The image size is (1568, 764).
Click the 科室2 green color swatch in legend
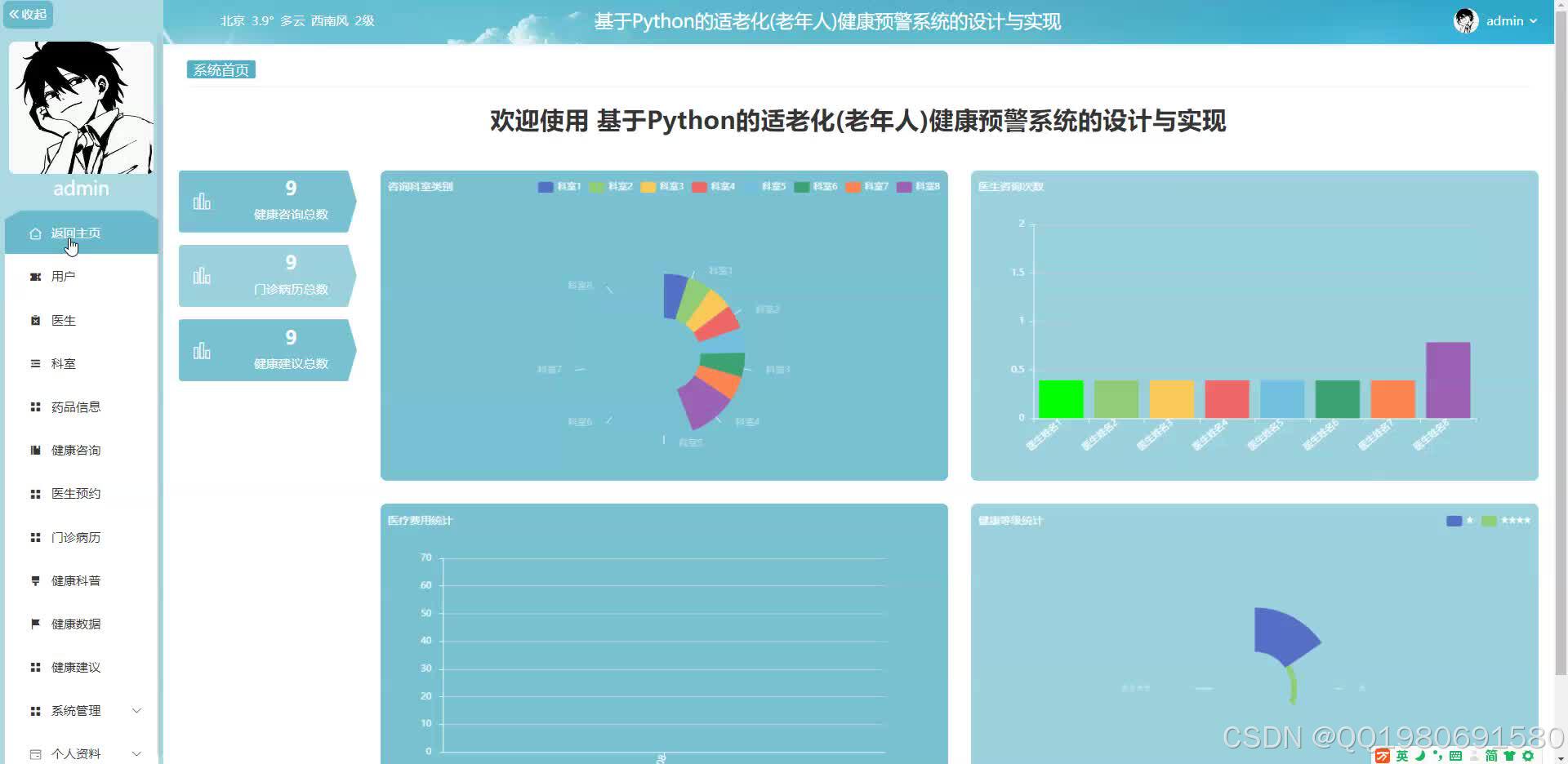[x=597, y=186]
